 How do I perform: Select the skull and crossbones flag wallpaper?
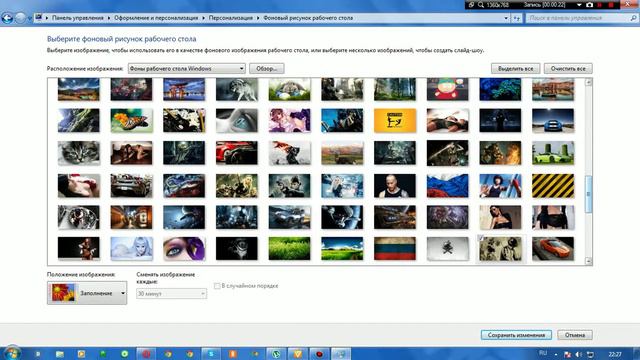pyautogui.click(x=447, y=248)
